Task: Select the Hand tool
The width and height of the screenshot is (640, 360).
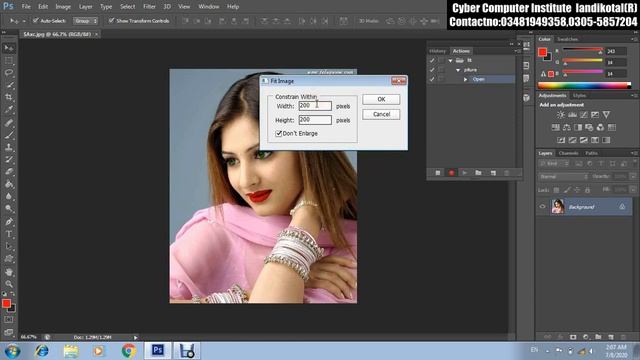Action: coord(9,271)
